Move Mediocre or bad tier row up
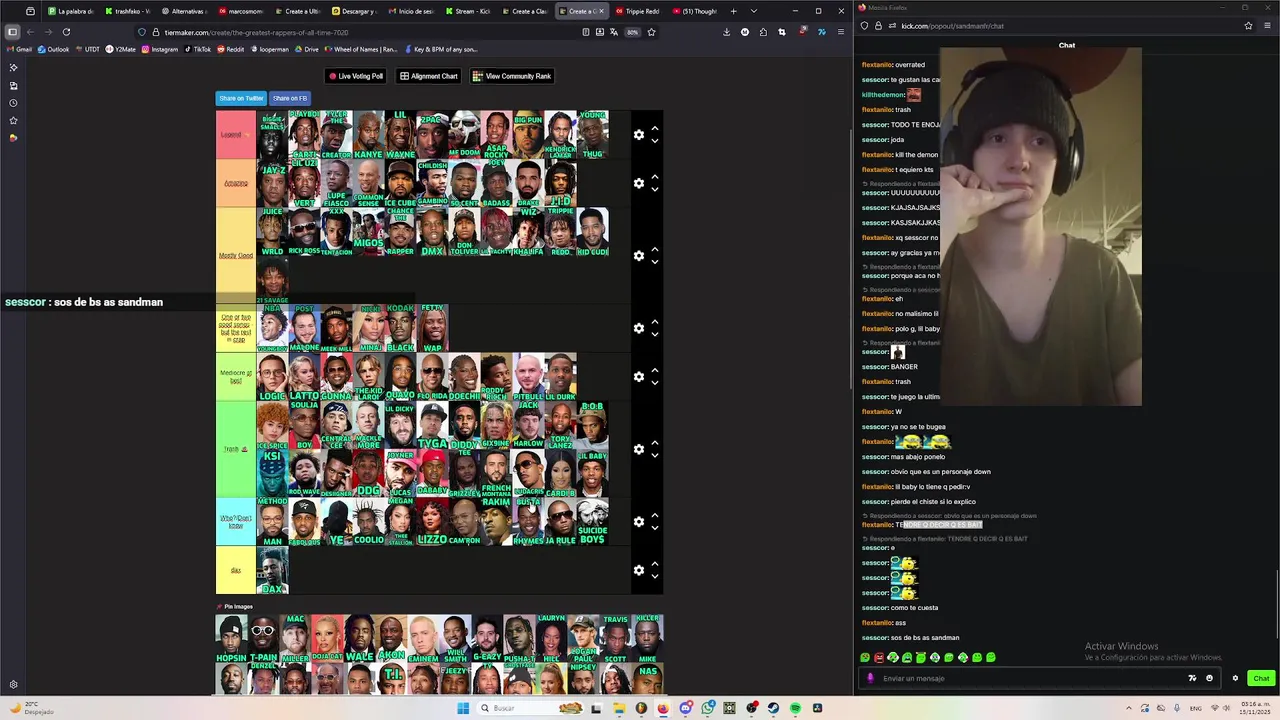The image size is (1280, 720). pyautogui.click(x=655, y=371)
